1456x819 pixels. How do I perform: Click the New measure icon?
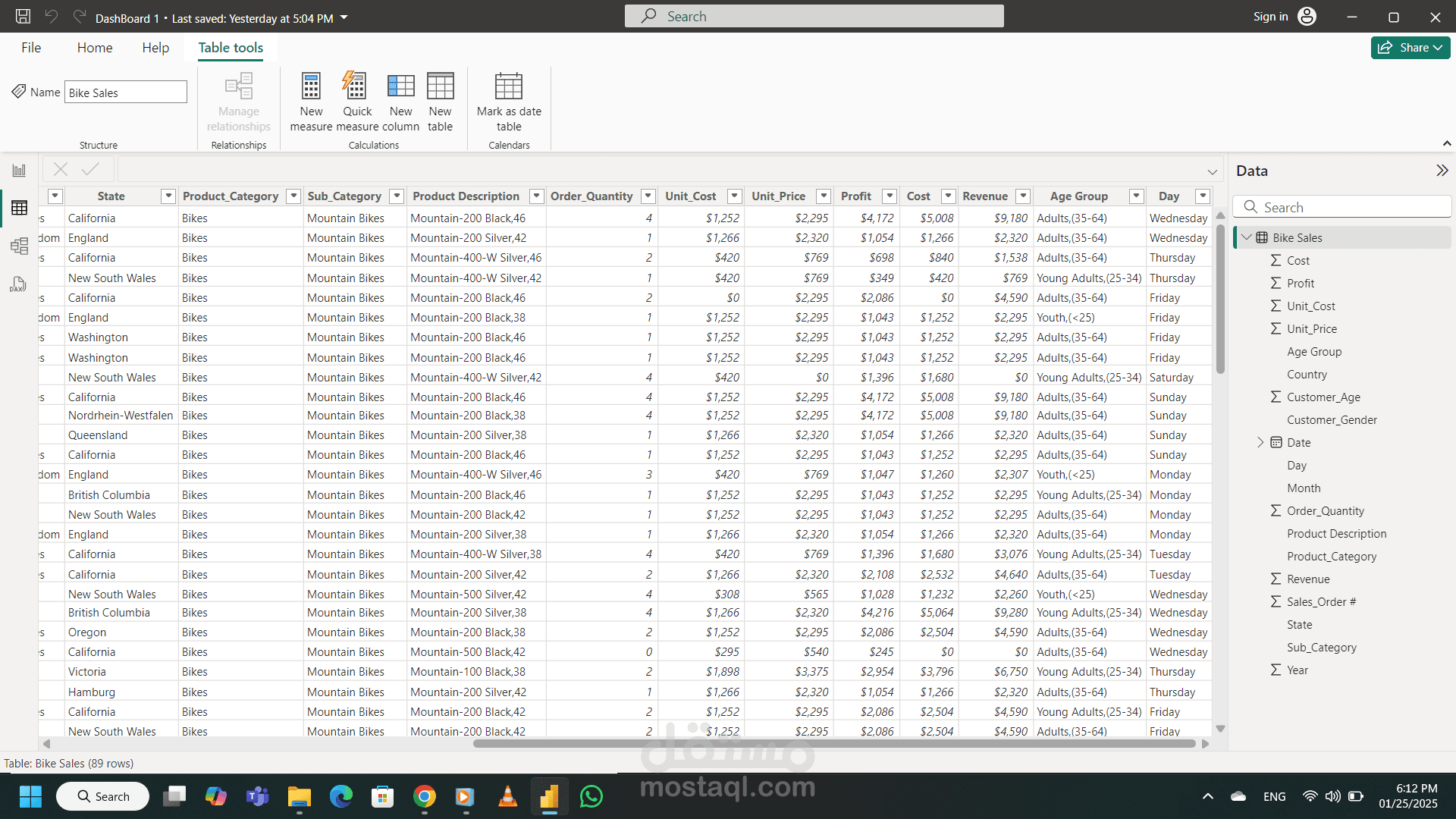pos(311,87)
